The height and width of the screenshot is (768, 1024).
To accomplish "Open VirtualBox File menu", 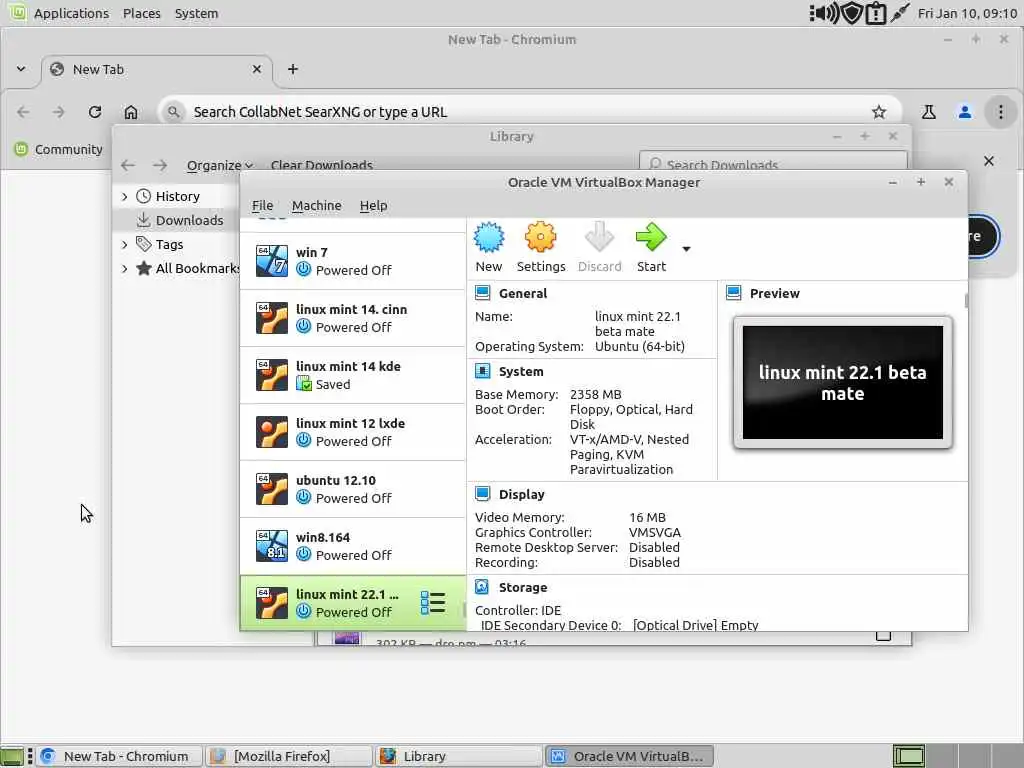I will (263, 206).
